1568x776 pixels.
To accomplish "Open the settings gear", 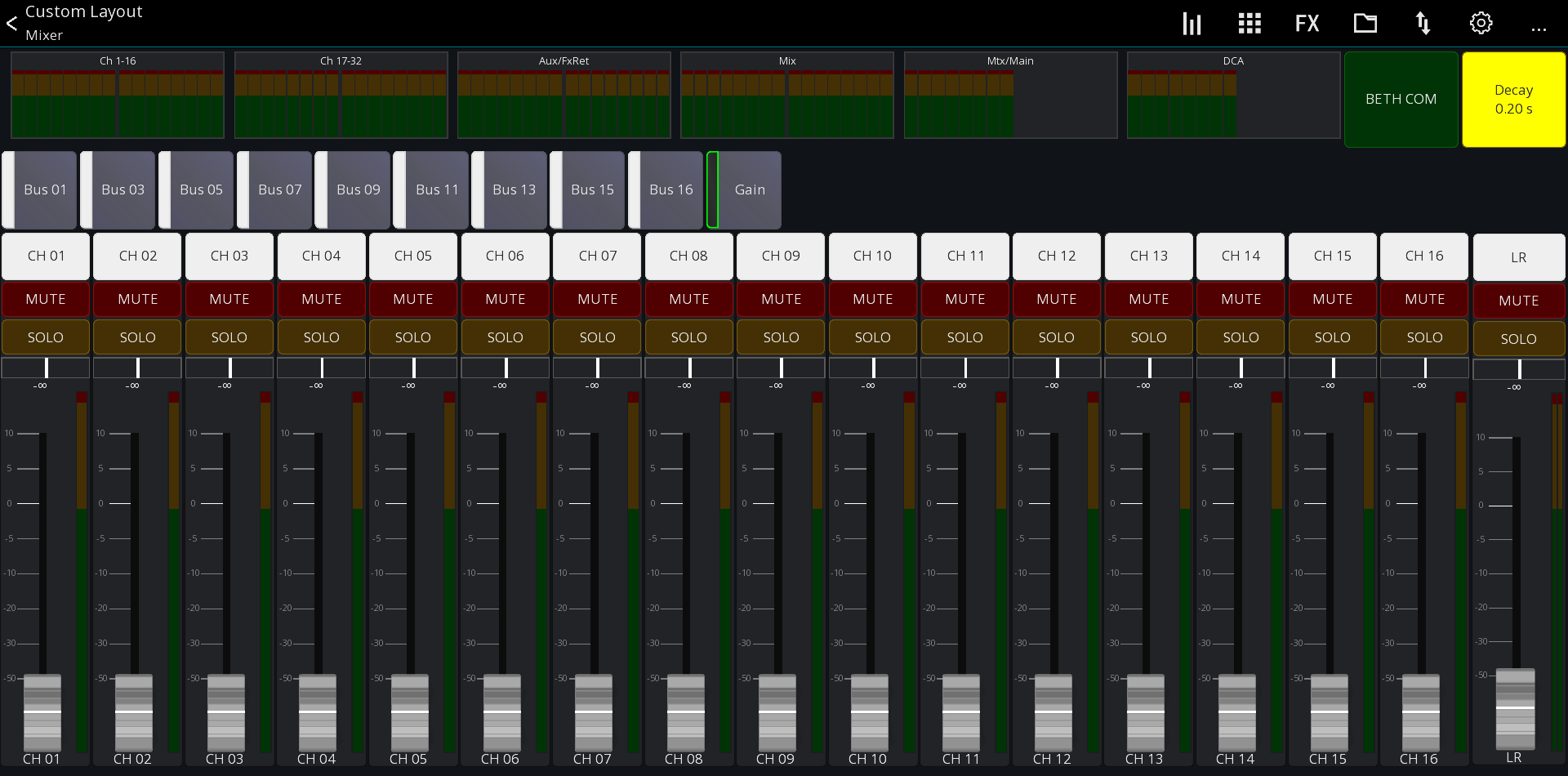I will [x=1481, y=23].
